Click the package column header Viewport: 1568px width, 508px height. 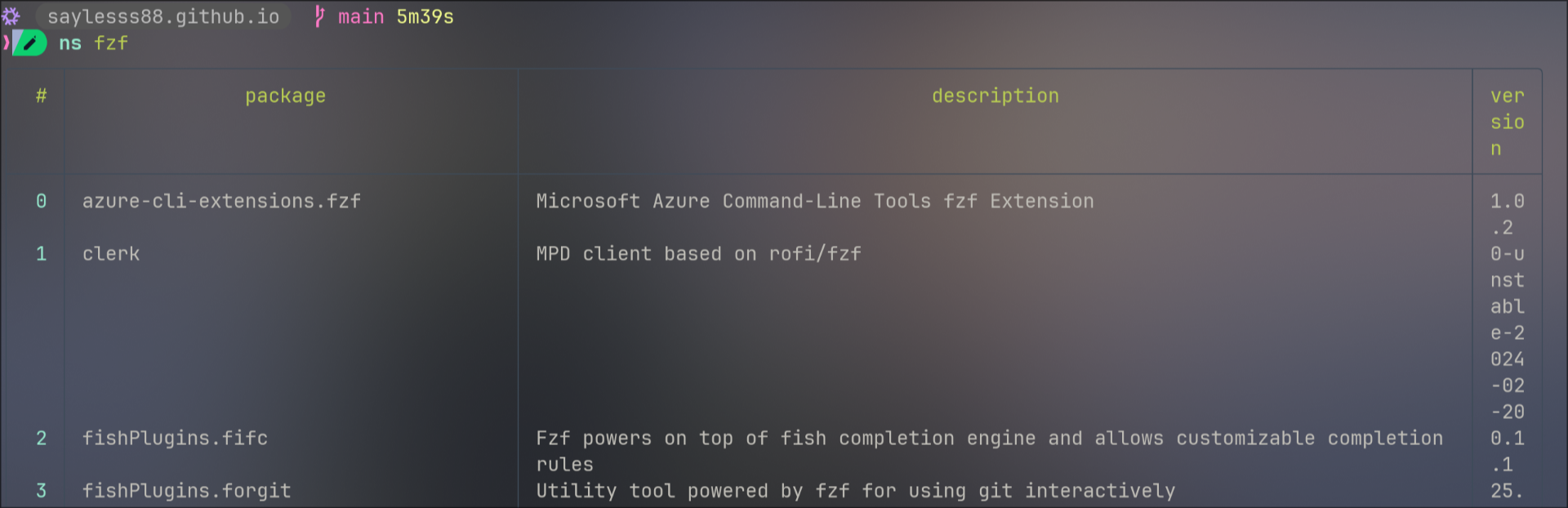(285, 96)
